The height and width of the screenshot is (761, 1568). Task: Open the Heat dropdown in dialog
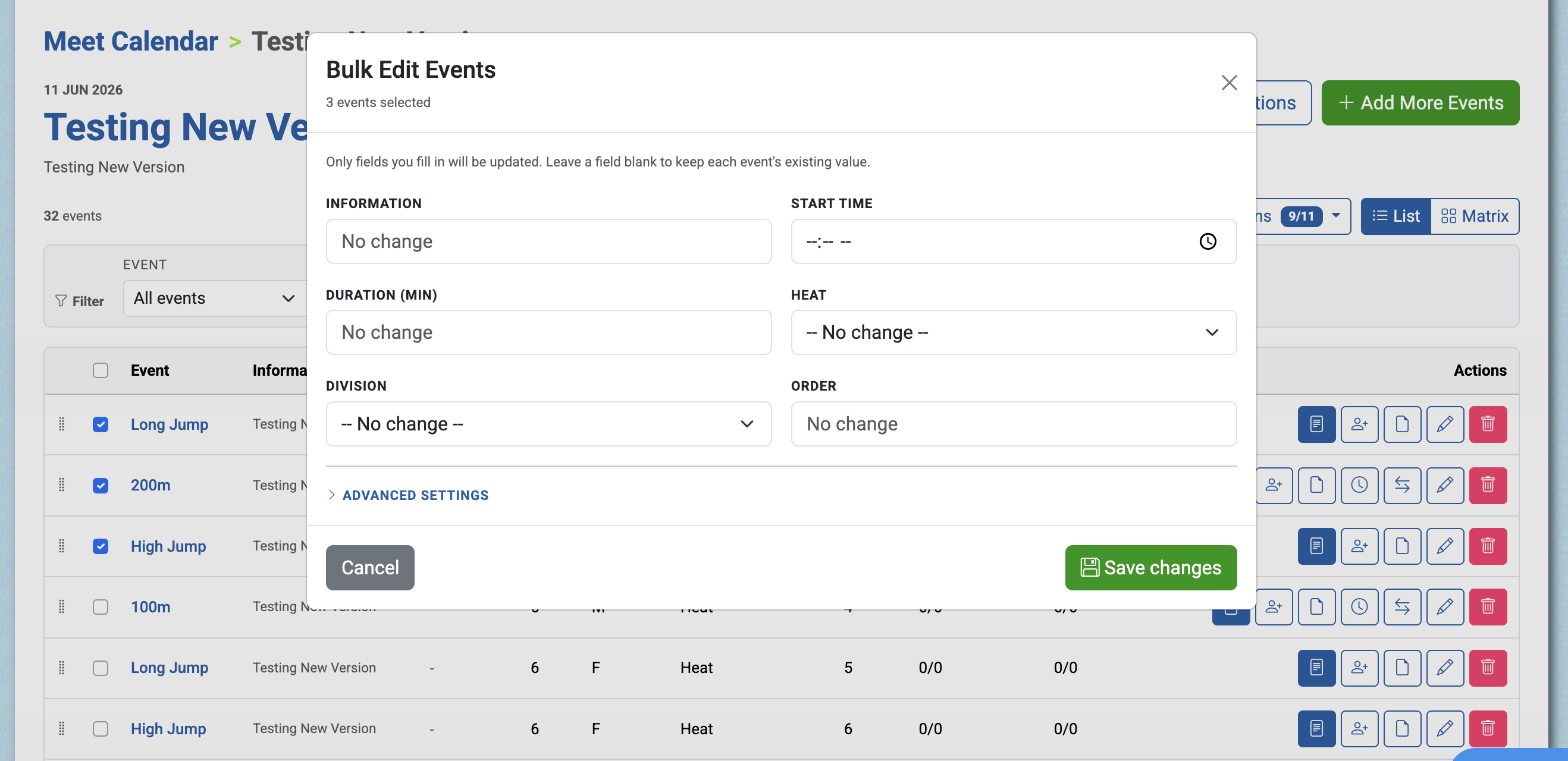(x=1014, y=332)
